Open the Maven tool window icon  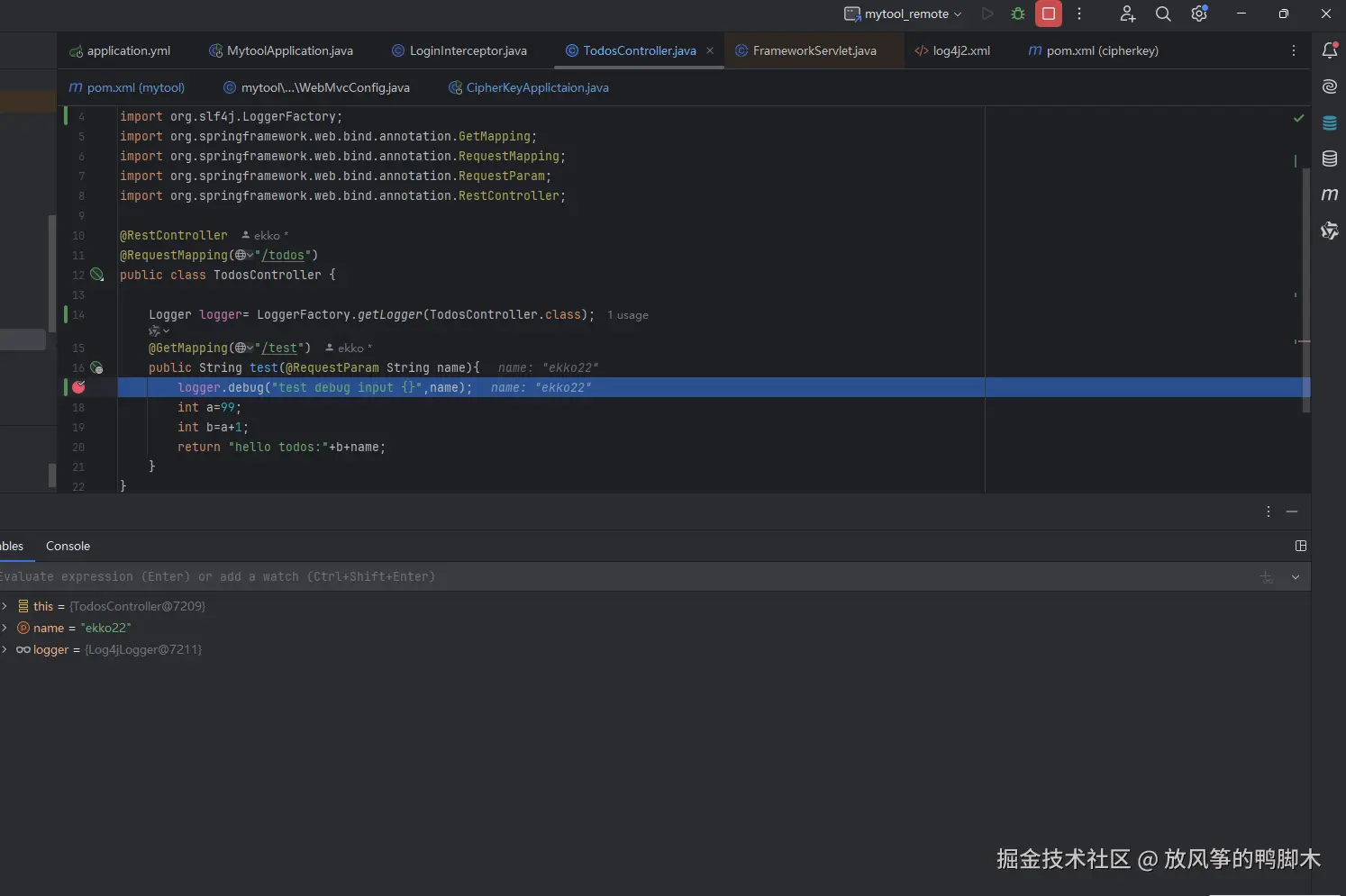coord(1330,195)
